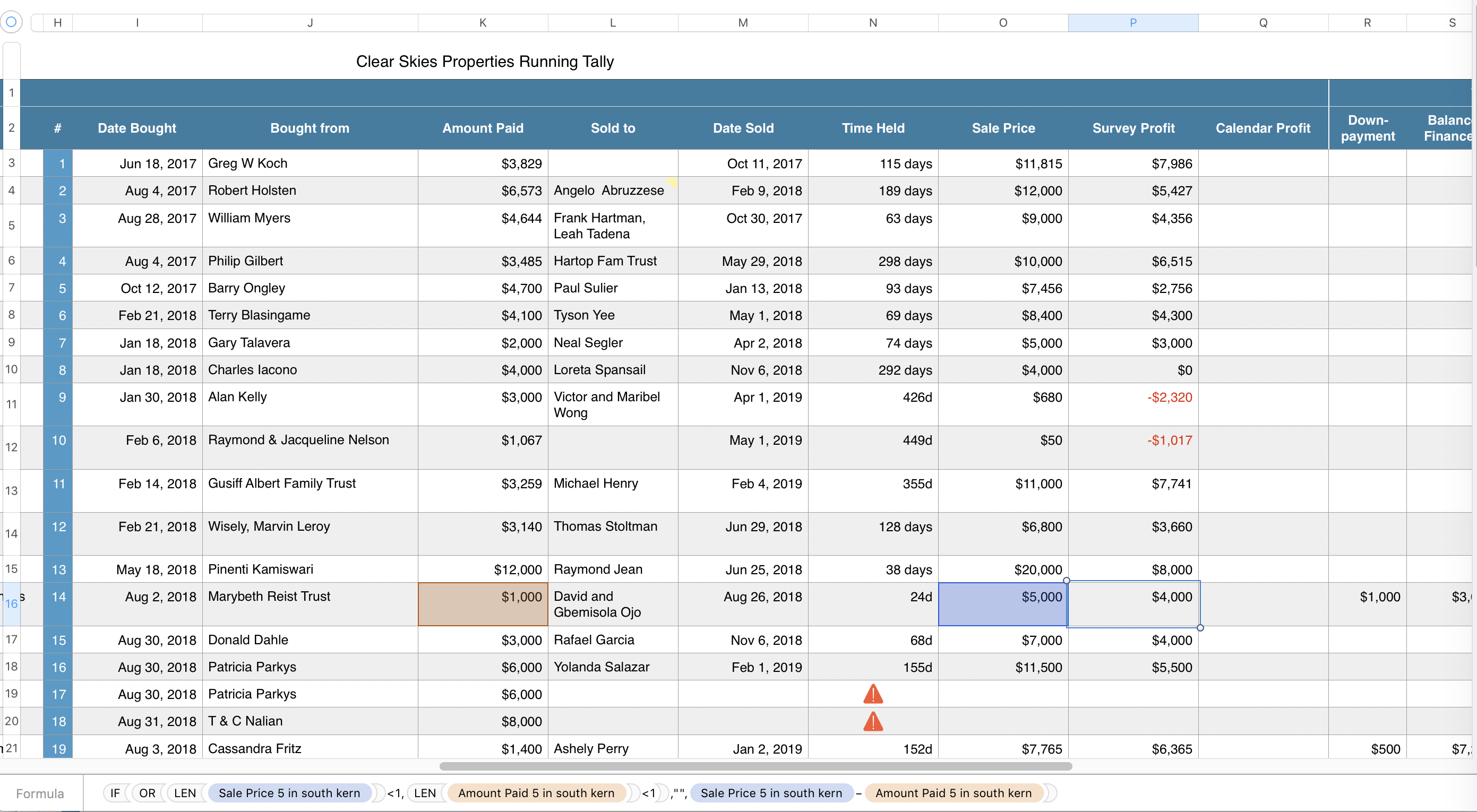This screenshot has height=812, width=1477.
Task: Click the OR function token in formula bar
Action: (147, 793)
